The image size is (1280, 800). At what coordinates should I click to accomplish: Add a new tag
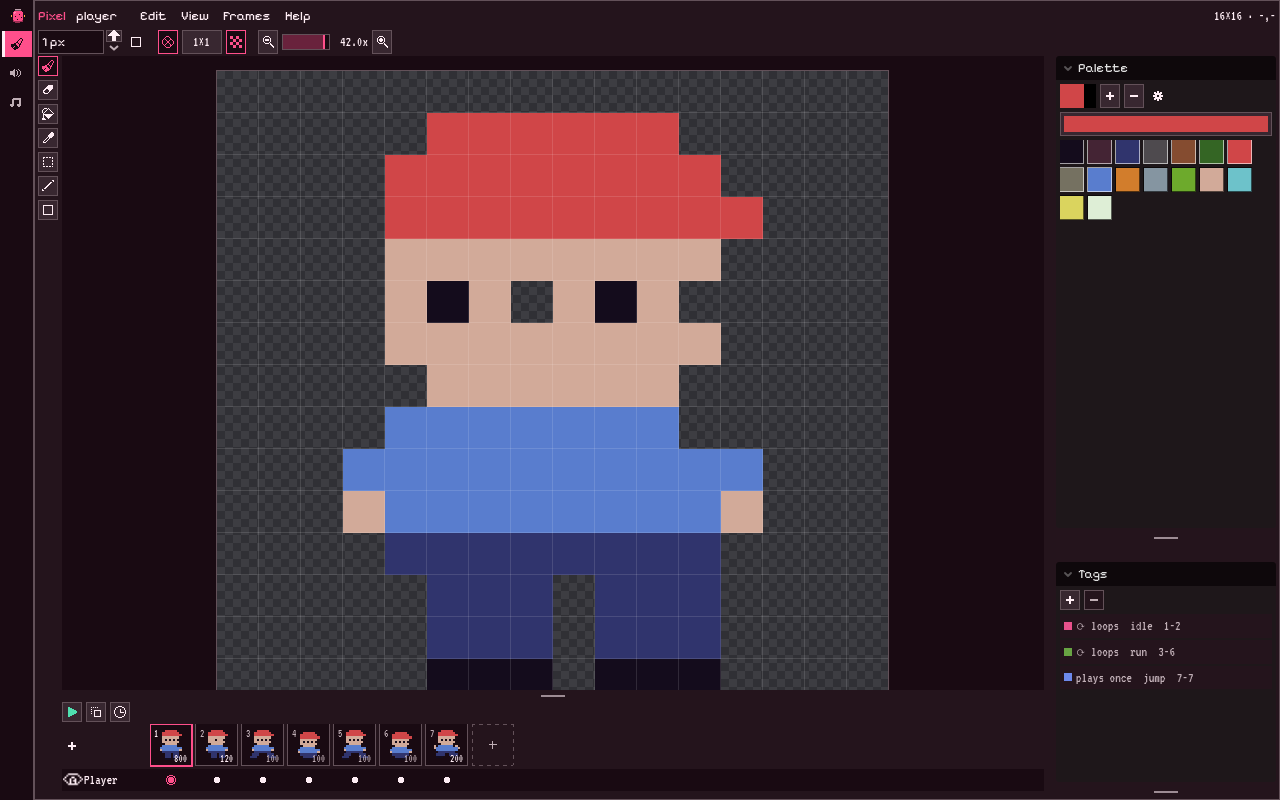1070,600
